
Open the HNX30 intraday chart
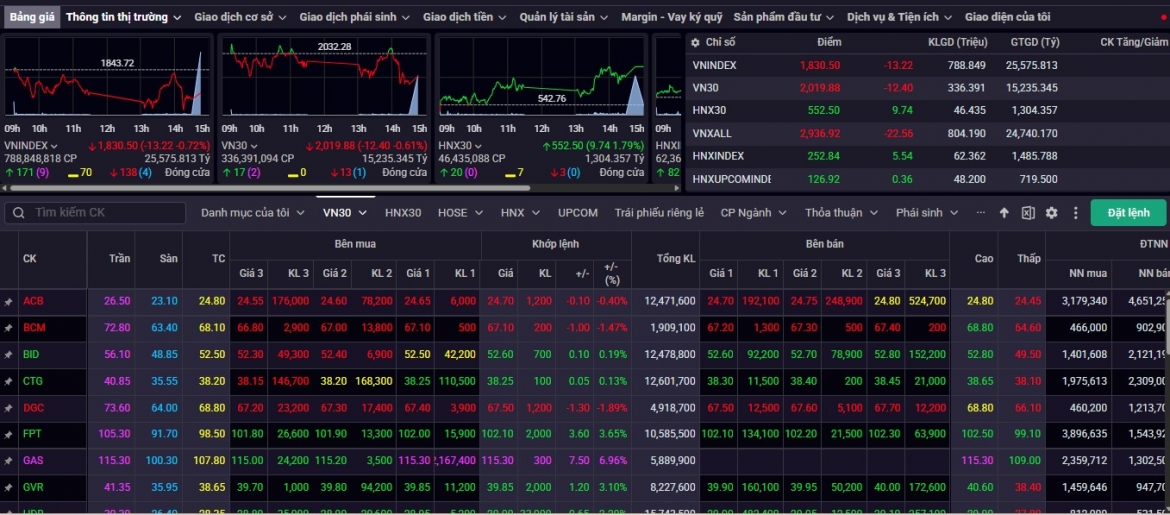click(542, 77)
